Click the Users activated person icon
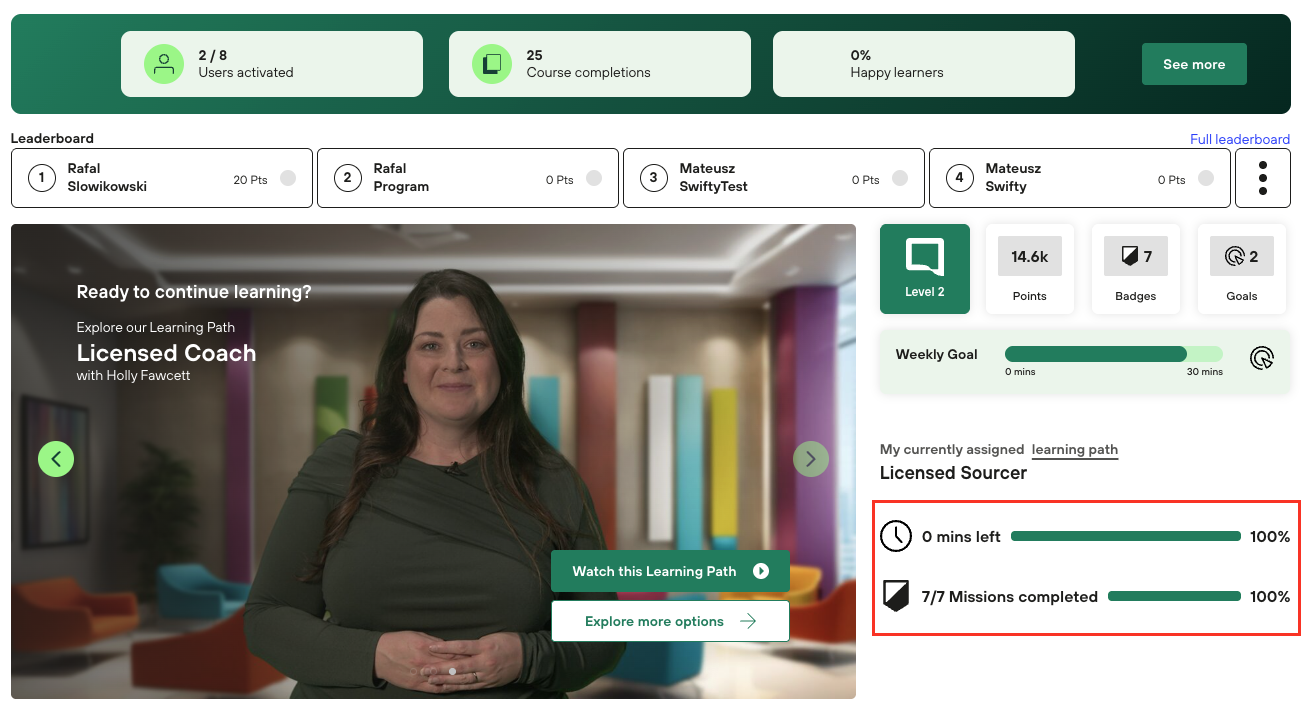1309x727 pixels. [x=164, y=64]
